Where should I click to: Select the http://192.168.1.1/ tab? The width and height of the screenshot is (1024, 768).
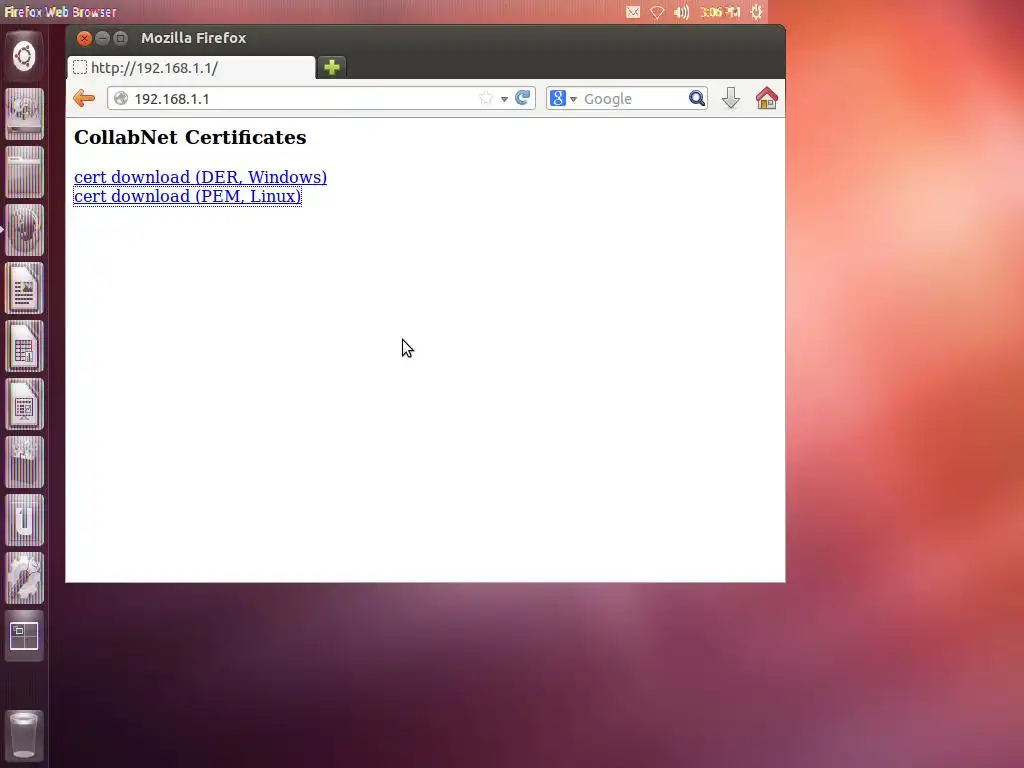point(191,67)
